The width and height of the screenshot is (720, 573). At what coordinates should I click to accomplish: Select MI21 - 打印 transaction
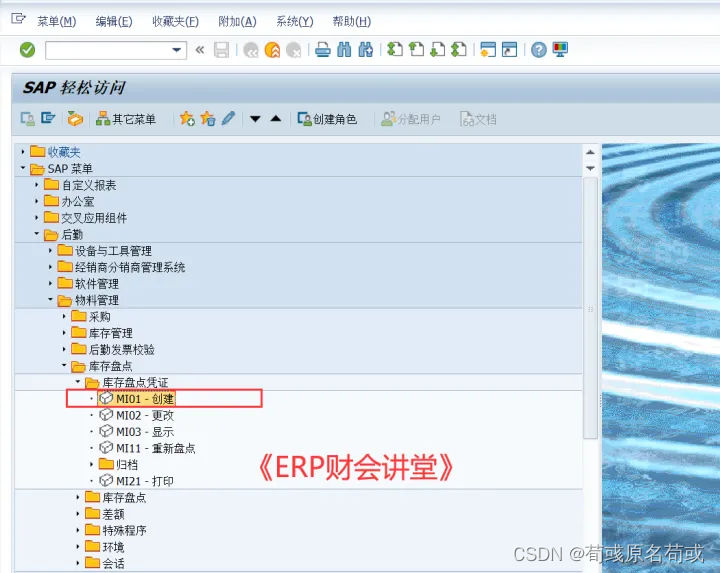(137, 481)
